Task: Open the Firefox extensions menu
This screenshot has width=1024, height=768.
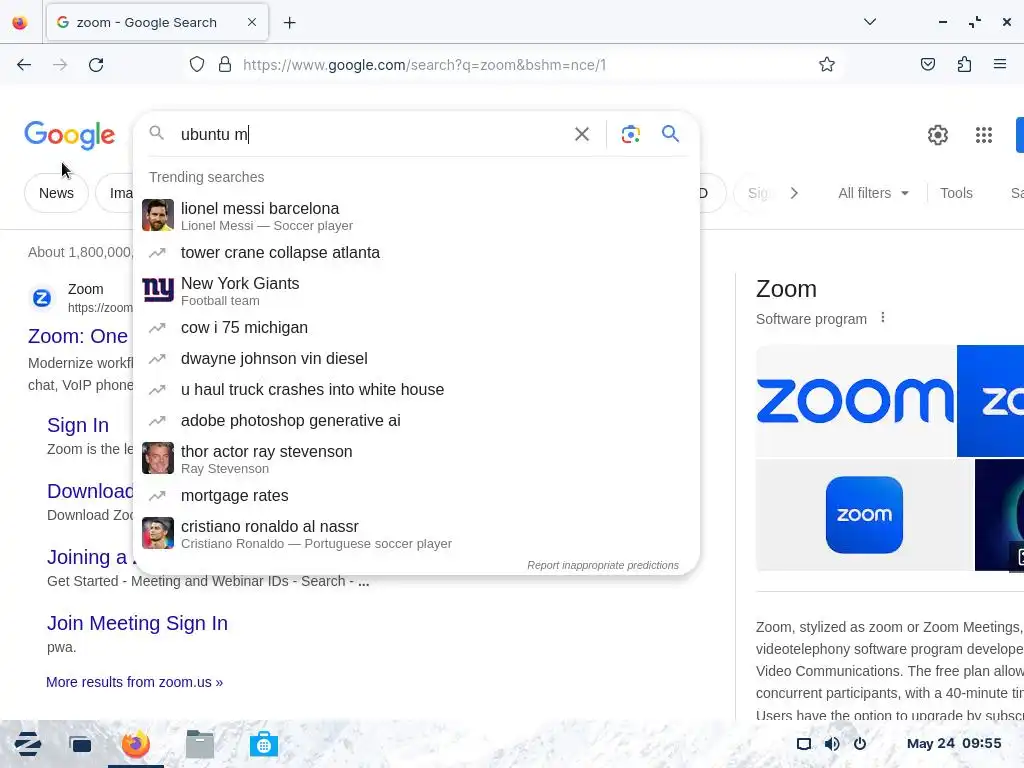Action: (x=964, y=64)
